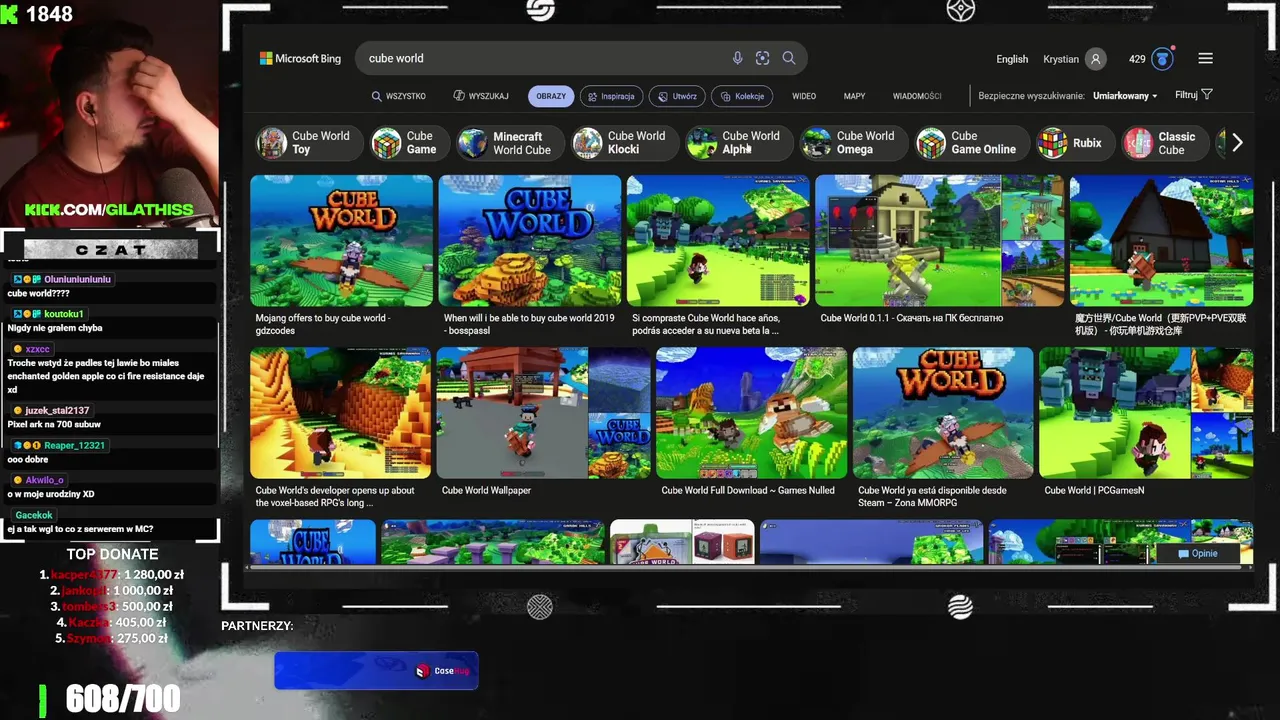1280x720 pixels.
Task: Switch to the WIADOMOŚCI tab
Action: coord(917,96)
